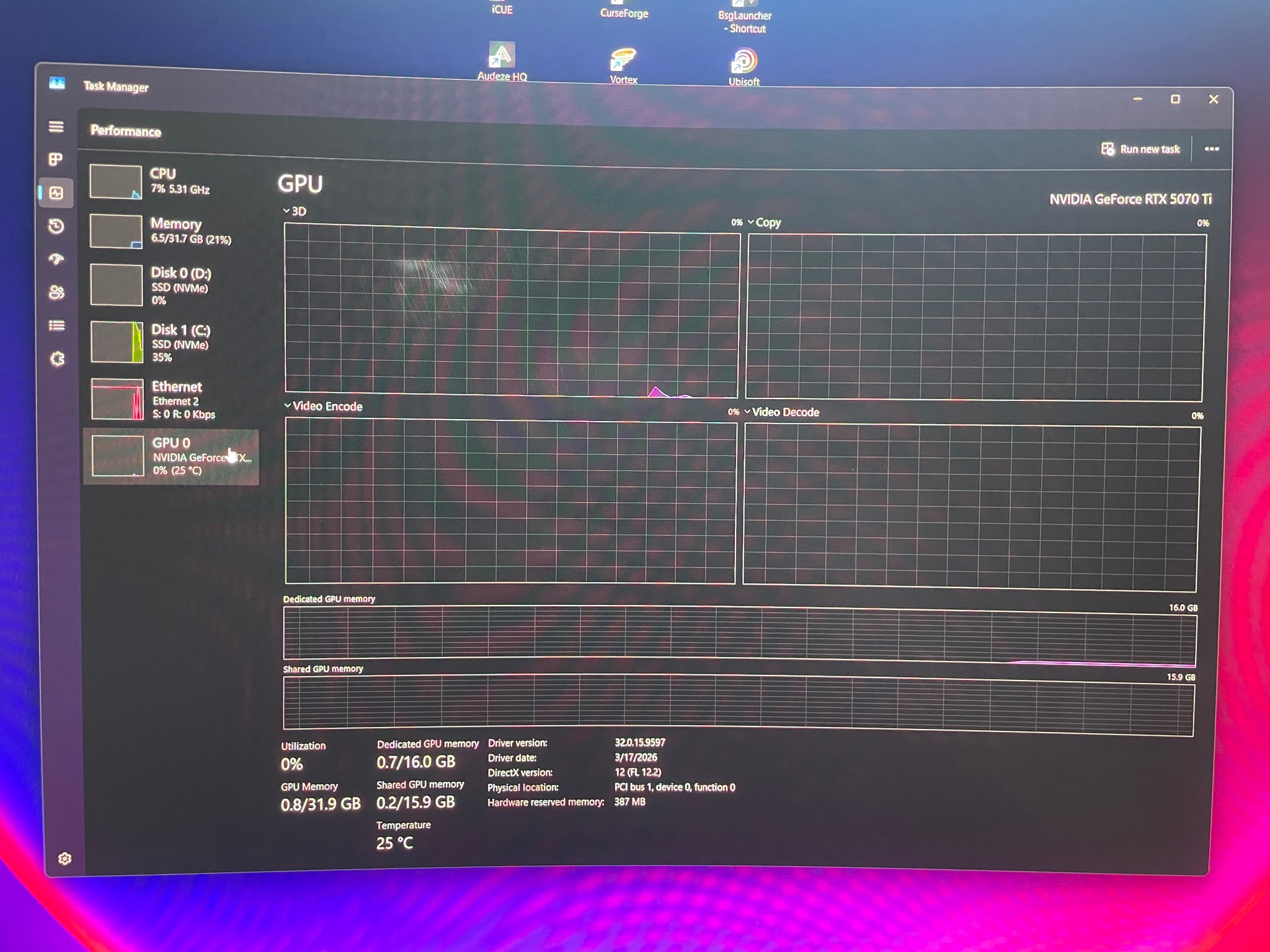Click the Task Manager title bar app icon
The image size is (1270, 952).
click(x=57, y=83)
